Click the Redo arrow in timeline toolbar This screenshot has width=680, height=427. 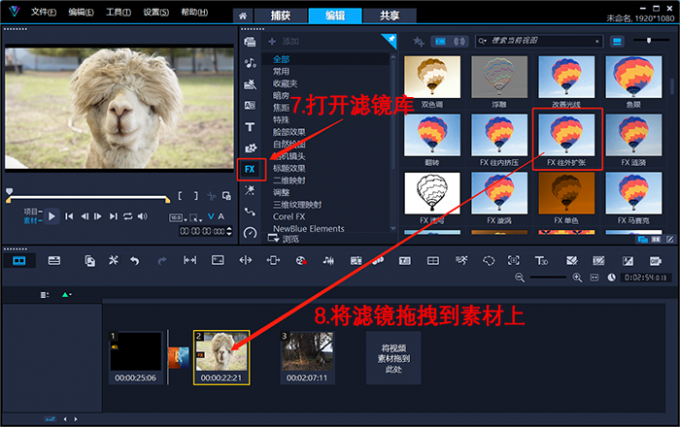pyautogui.click(x=161, y=261)
